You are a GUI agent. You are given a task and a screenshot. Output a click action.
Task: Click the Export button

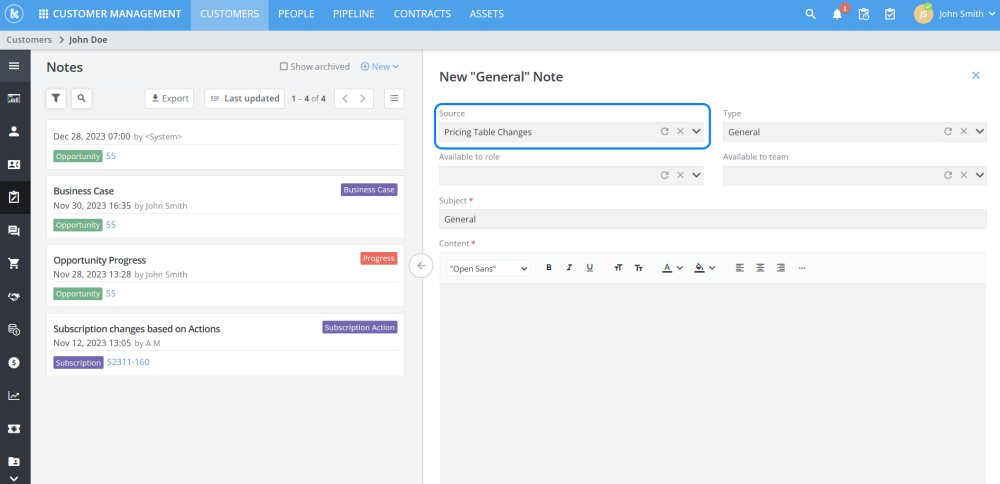(x=169, y=98)
